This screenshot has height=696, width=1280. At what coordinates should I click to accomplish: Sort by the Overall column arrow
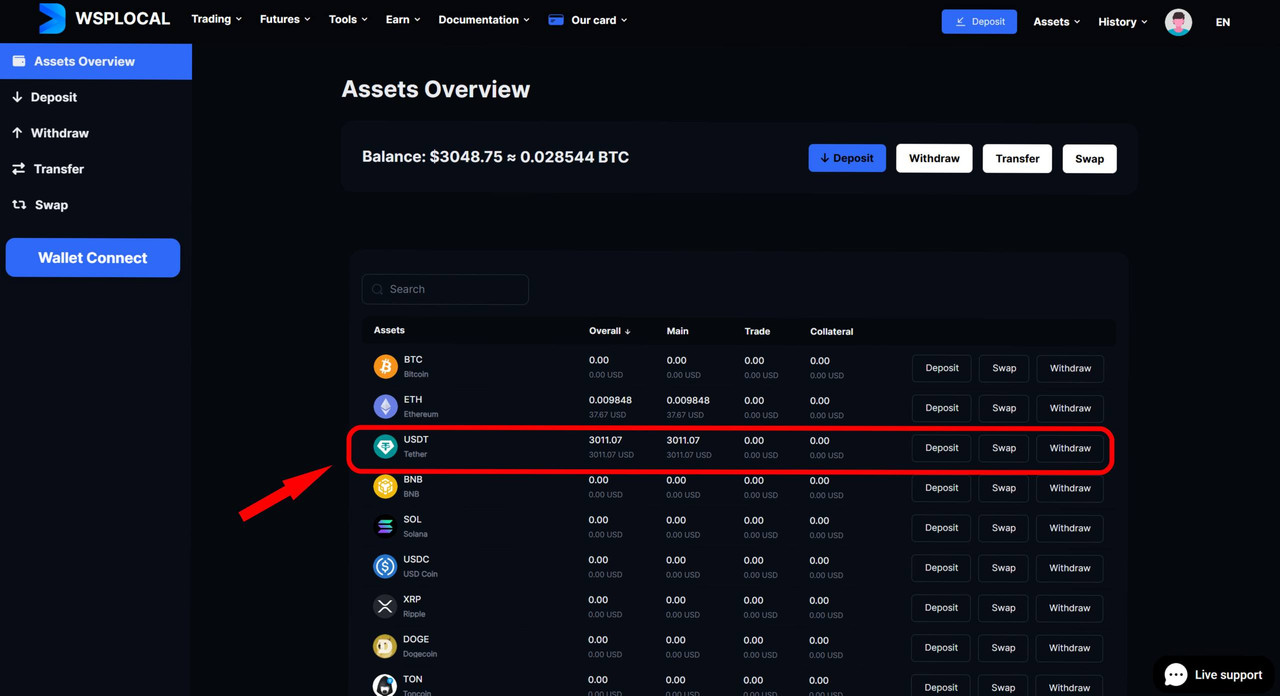coord(628,331)
